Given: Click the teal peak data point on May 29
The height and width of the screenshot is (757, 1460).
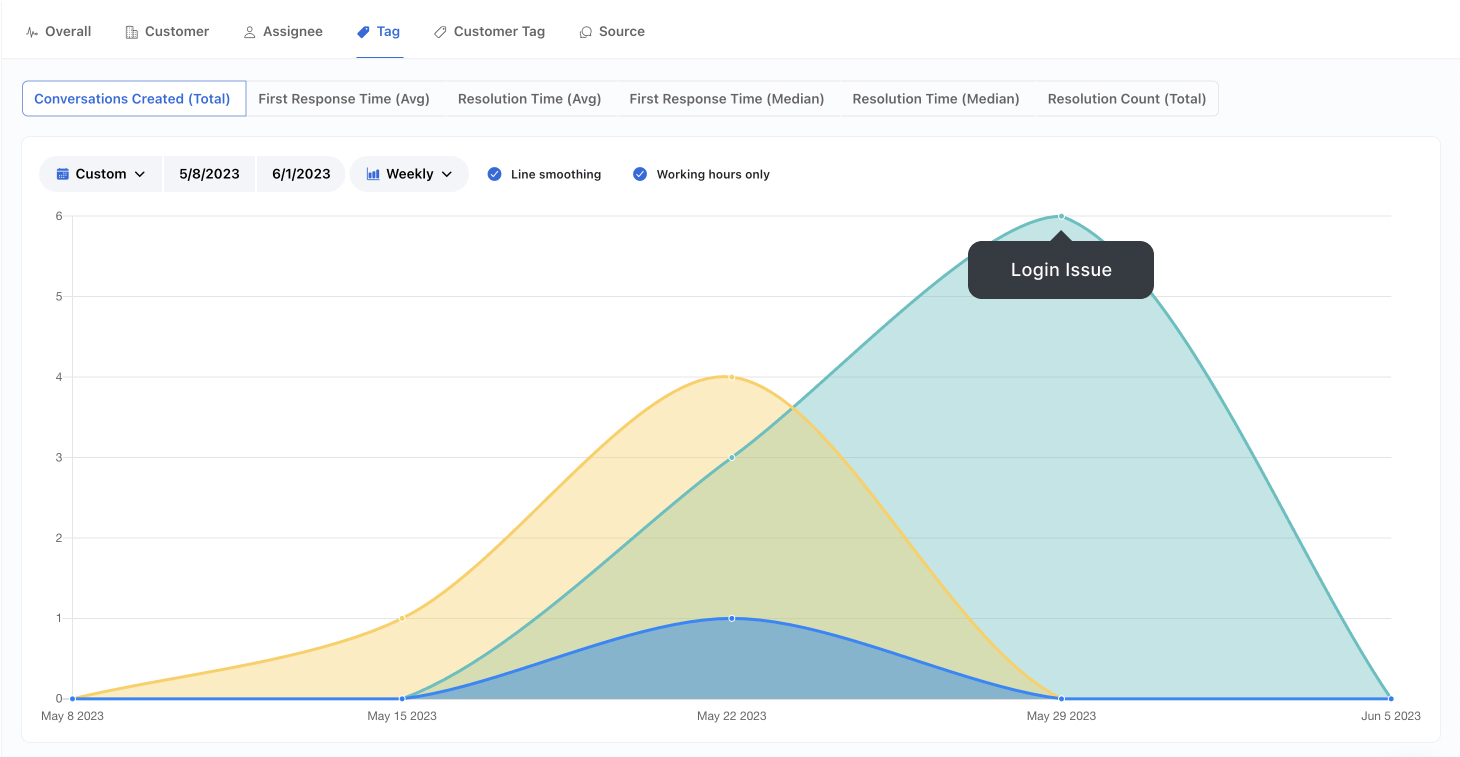Looking at the screenshot, I should click(1061, 216).
